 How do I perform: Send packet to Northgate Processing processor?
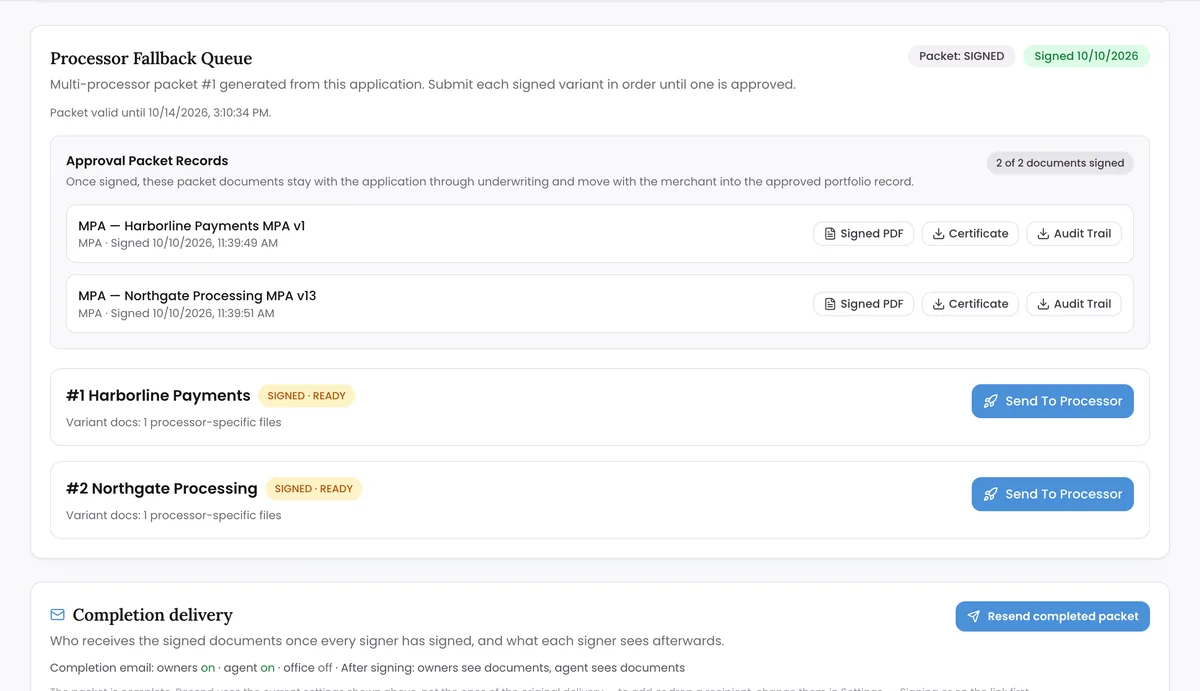point(1052,494)
